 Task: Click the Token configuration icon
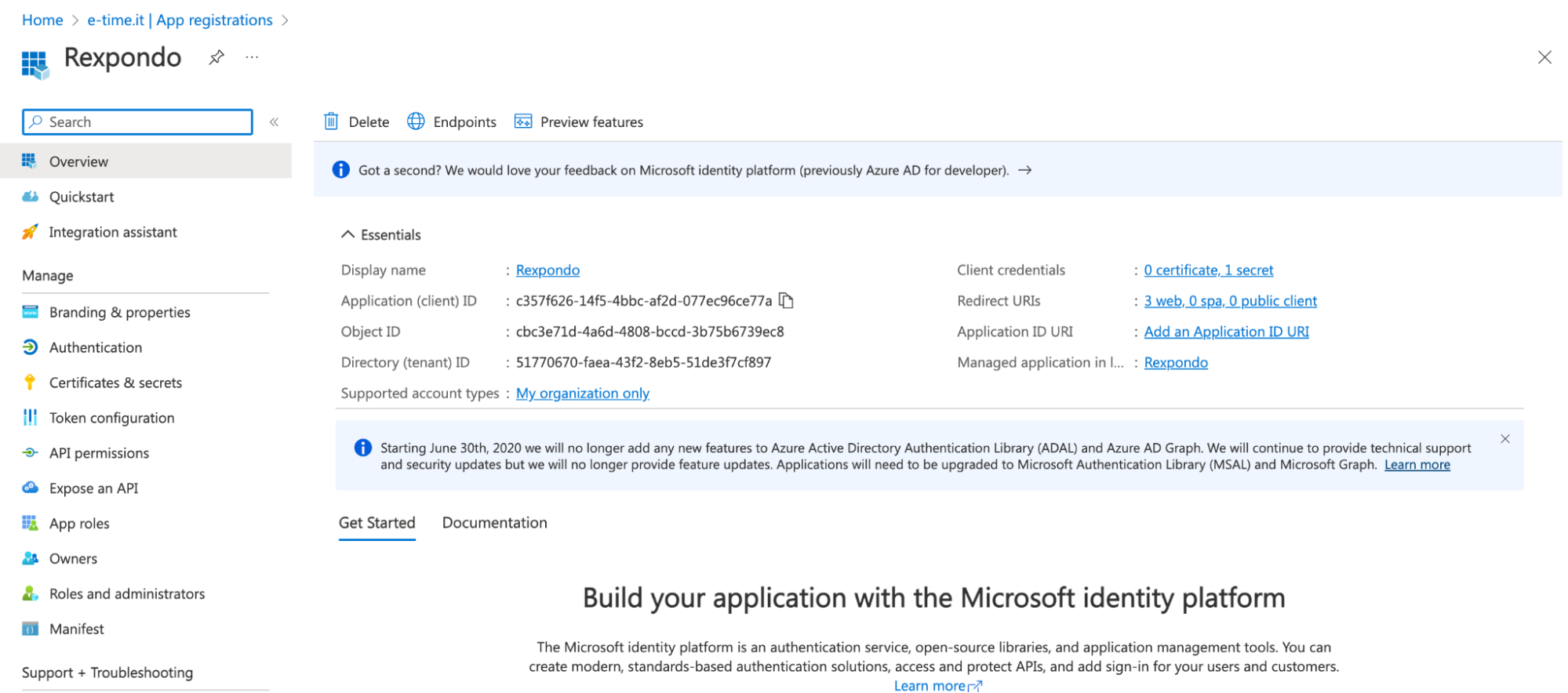30,418
